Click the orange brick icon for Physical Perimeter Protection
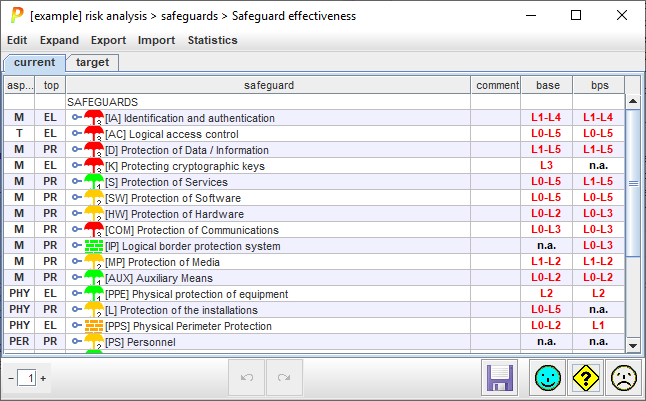646x401 pixels. (94, 326)
